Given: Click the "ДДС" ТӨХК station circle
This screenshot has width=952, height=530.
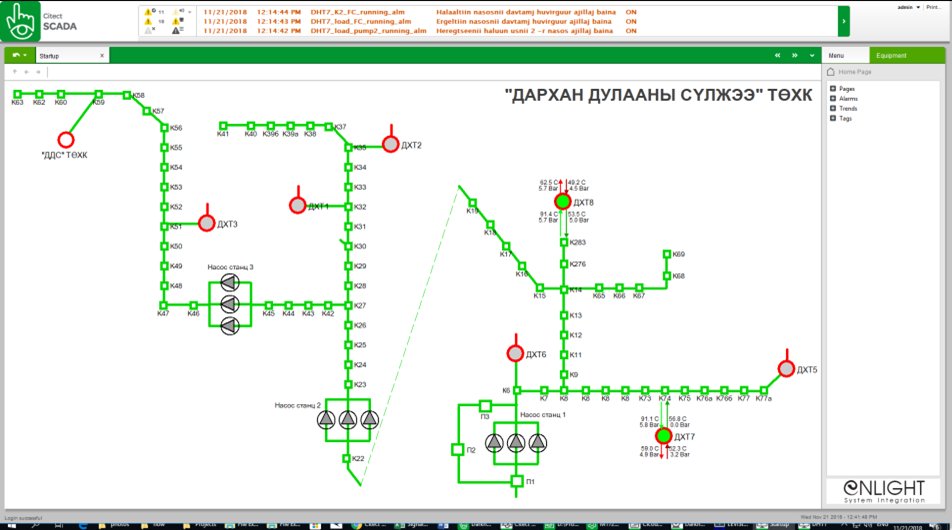Looking at the screenshot, I should pyautogui.click(x=66, y=140).
